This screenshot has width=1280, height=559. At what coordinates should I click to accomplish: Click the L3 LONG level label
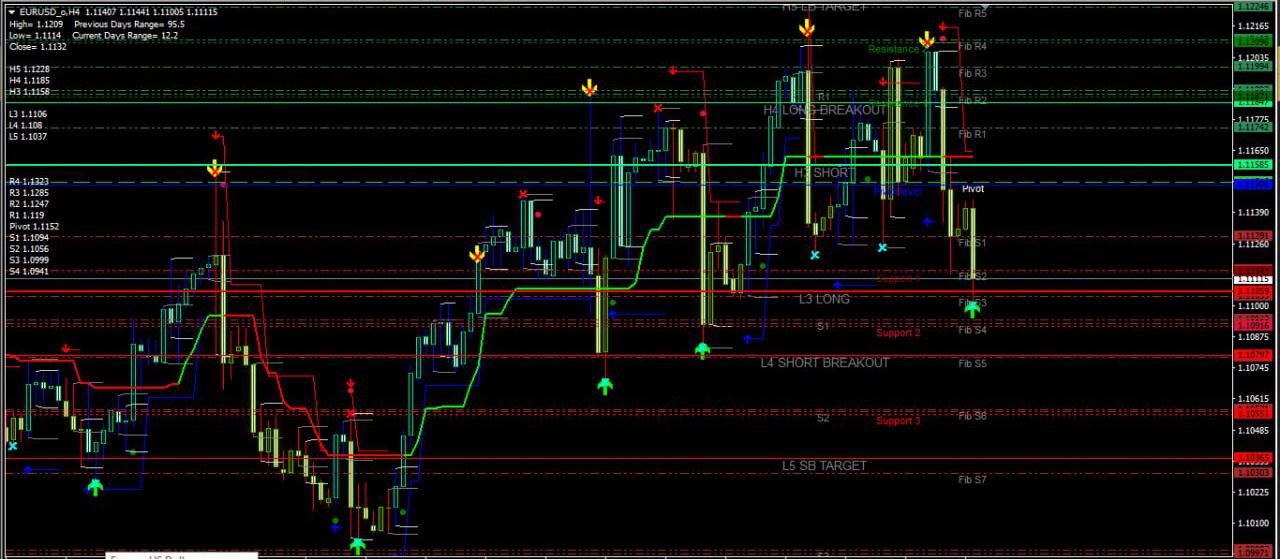[825, 299]
